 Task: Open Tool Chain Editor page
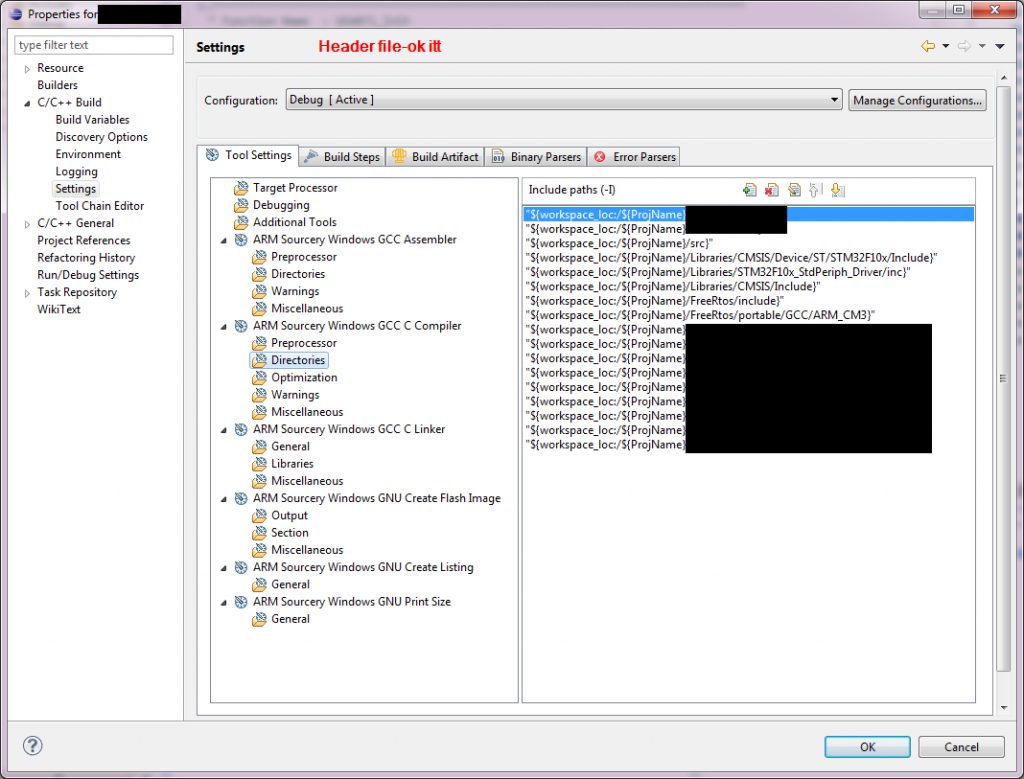(99, 206)
